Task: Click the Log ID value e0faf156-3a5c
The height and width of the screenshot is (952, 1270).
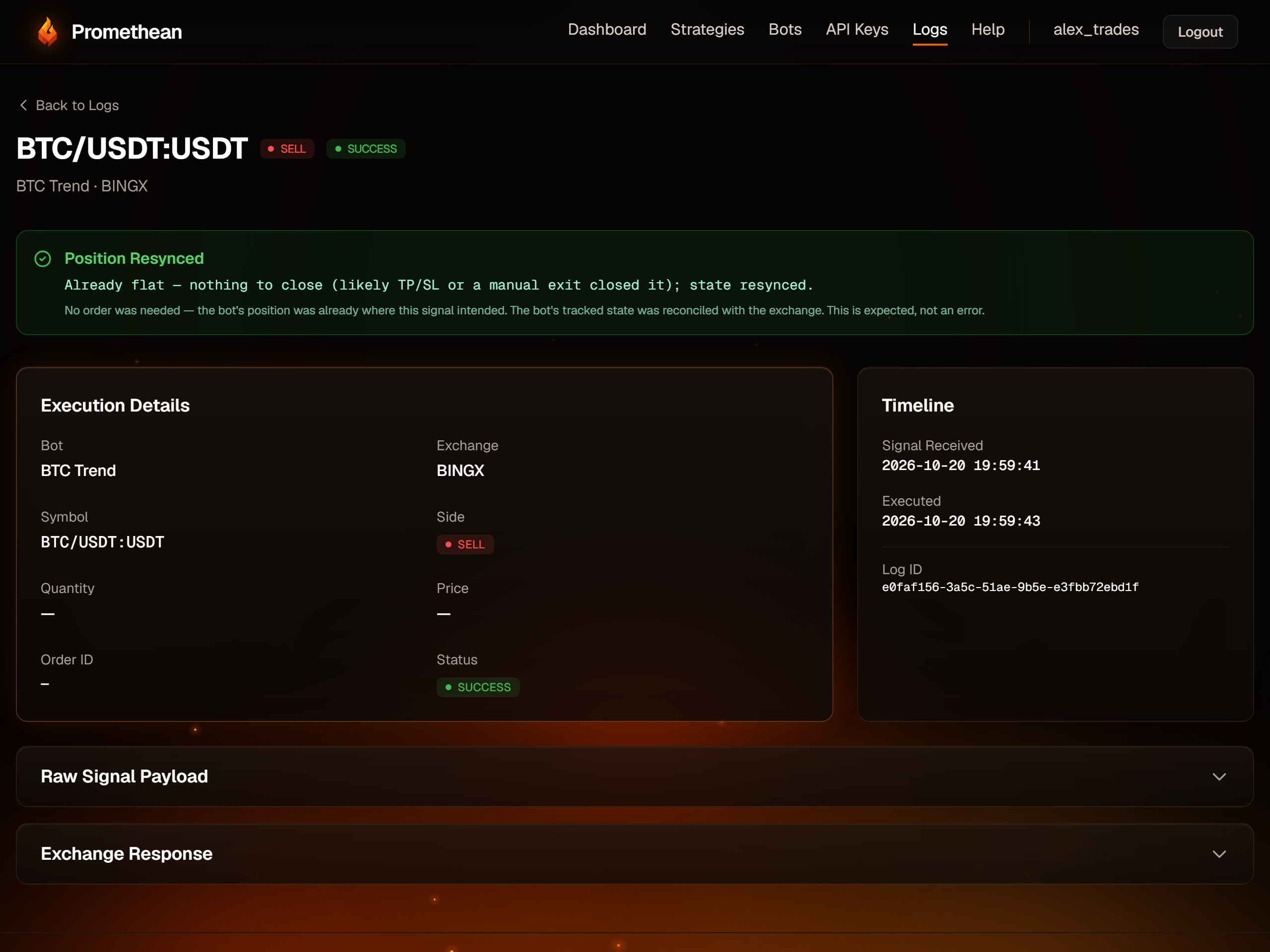Action: point(1010,587)
